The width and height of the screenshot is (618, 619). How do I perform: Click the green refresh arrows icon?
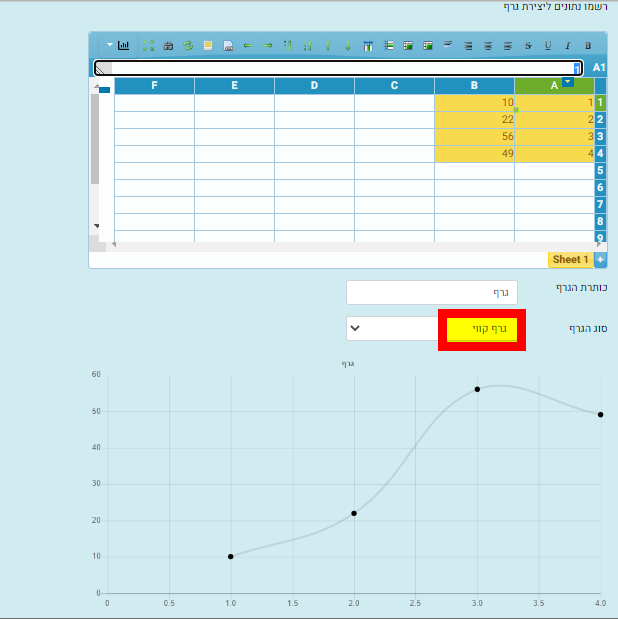(187, 46)
